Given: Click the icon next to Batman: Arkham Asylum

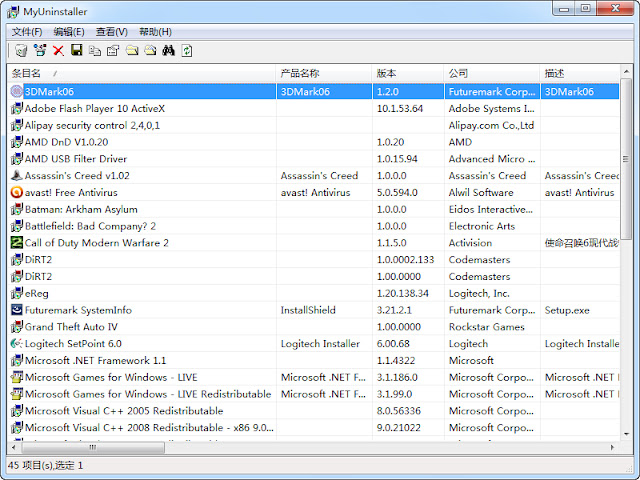Looking at the screenshot, I should [17, 209].
